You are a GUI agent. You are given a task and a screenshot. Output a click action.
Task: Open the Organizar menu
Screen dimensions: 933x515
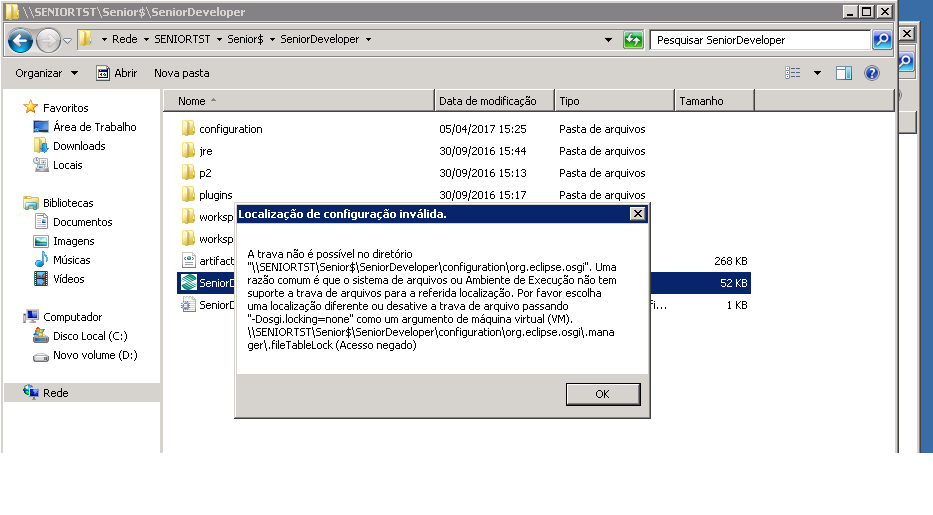46,73
